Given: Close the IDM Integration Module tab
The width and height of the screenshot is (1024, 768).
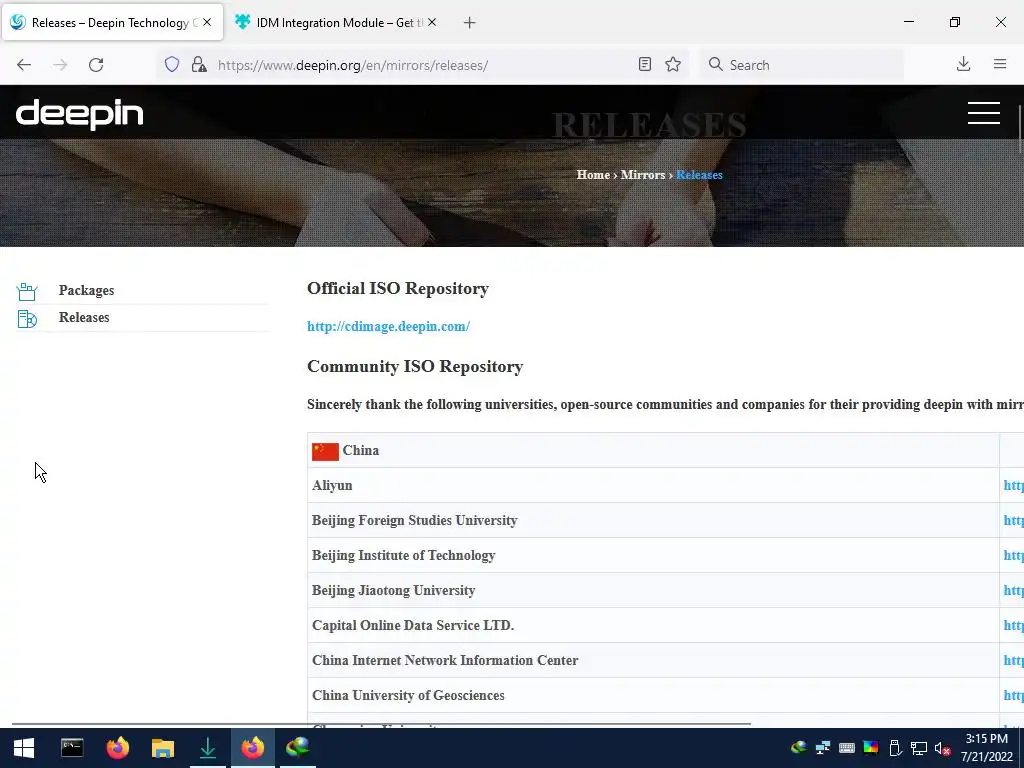Looking at the screenshot, I should [x=432, y=22].
